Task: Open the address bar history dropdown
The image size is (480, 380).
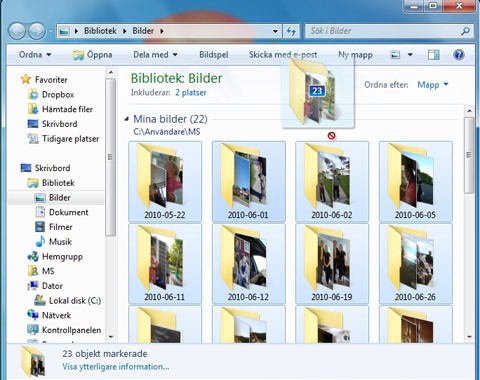Action: click(275, 31)
